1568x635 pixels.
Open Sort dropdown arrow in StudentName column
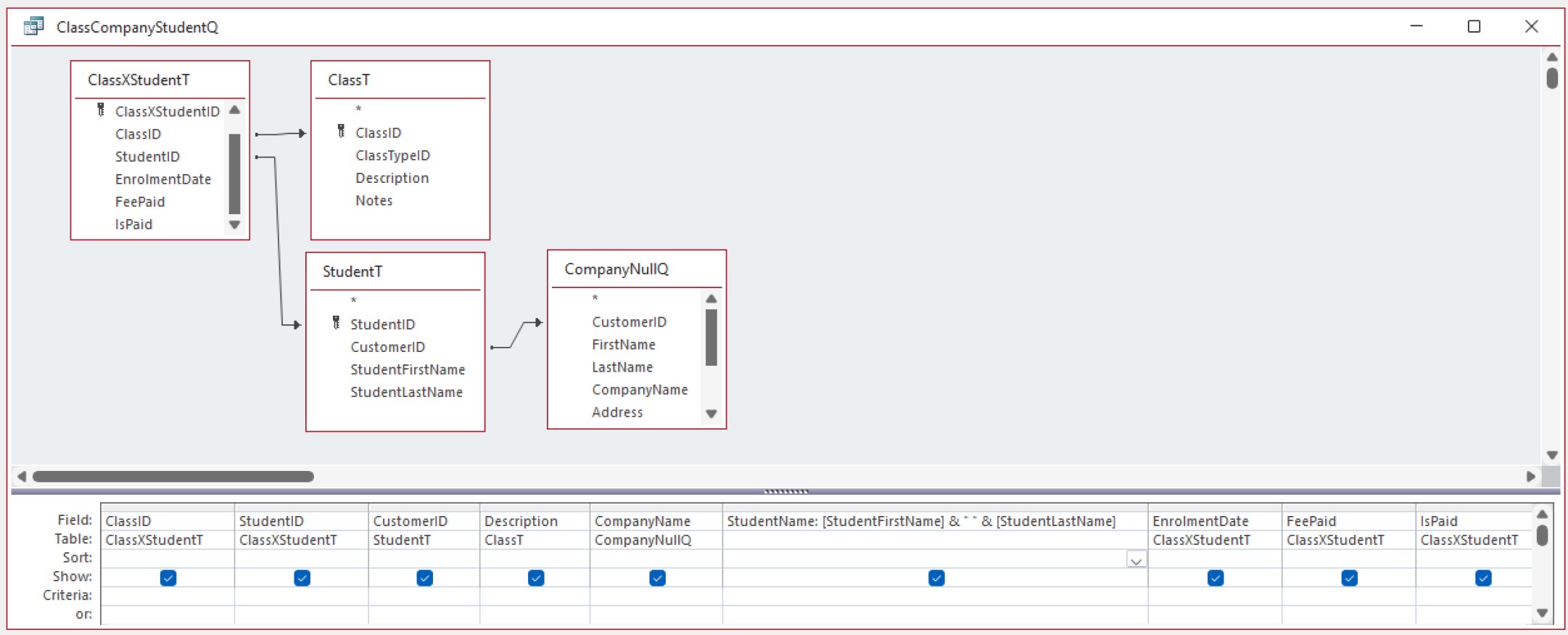point(1136,560)
